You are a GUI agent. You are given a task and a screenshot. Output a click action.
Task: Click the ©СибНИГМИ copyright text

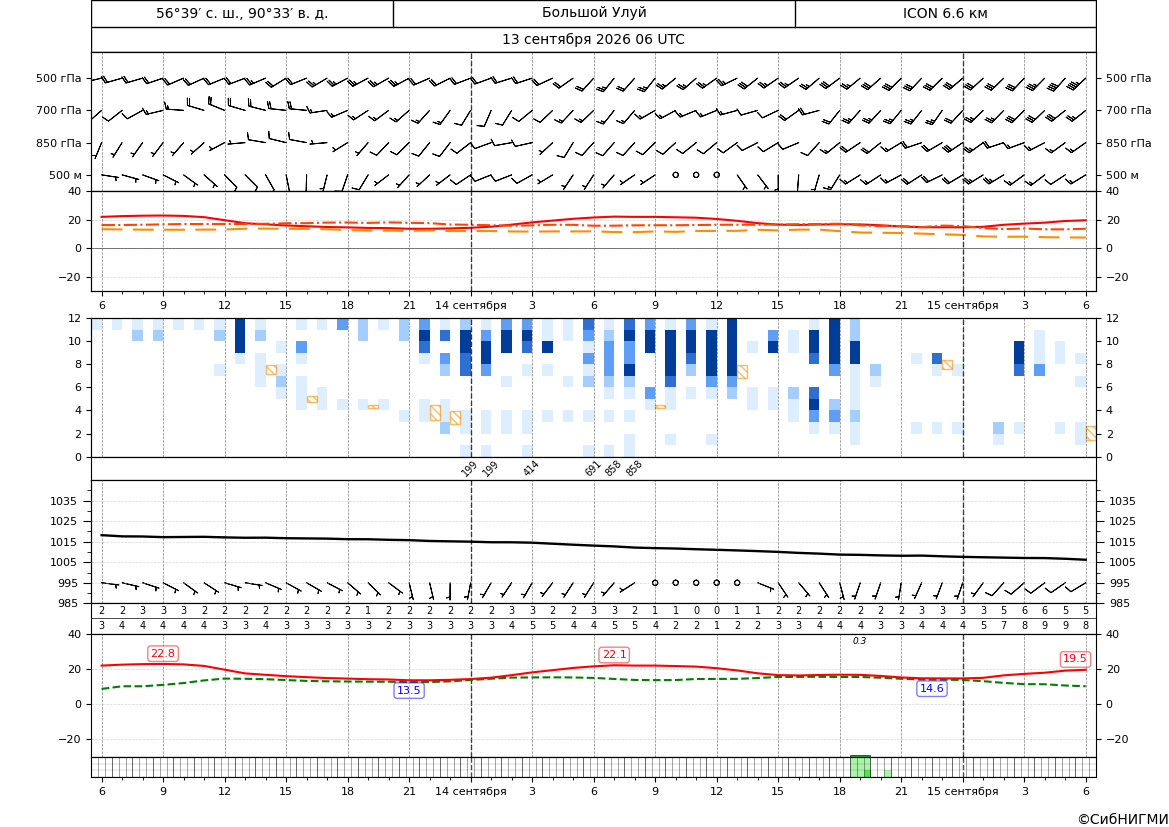1123,820
